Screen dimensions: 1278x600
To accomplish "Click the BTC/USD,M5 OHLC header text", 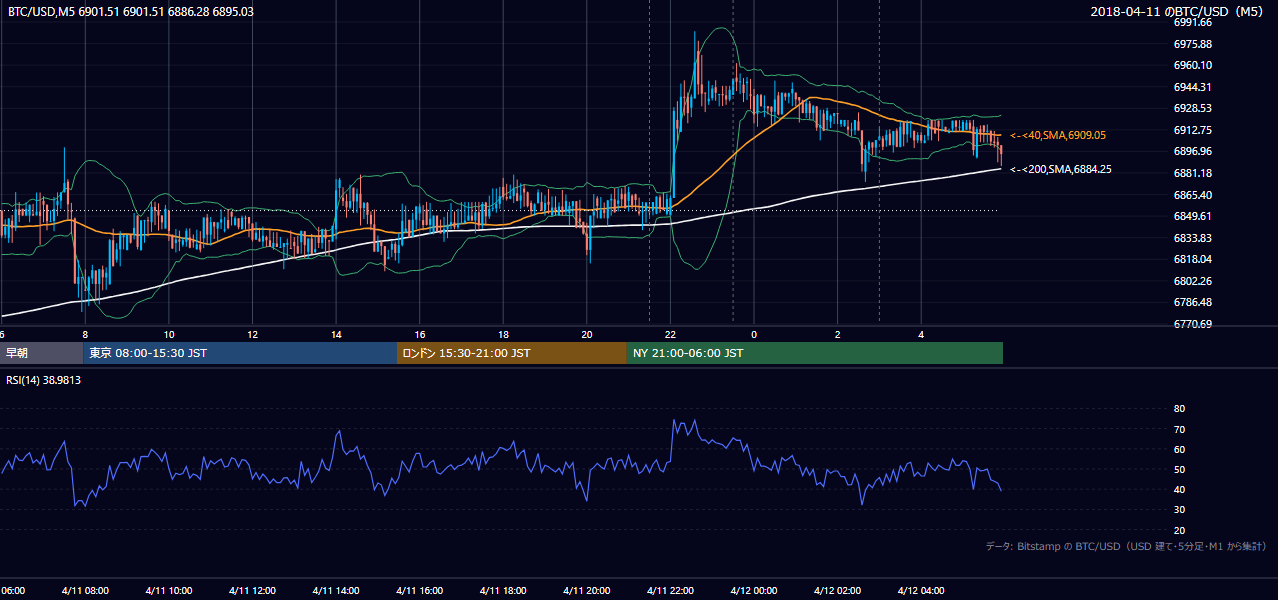I will (x=131, y=11).
